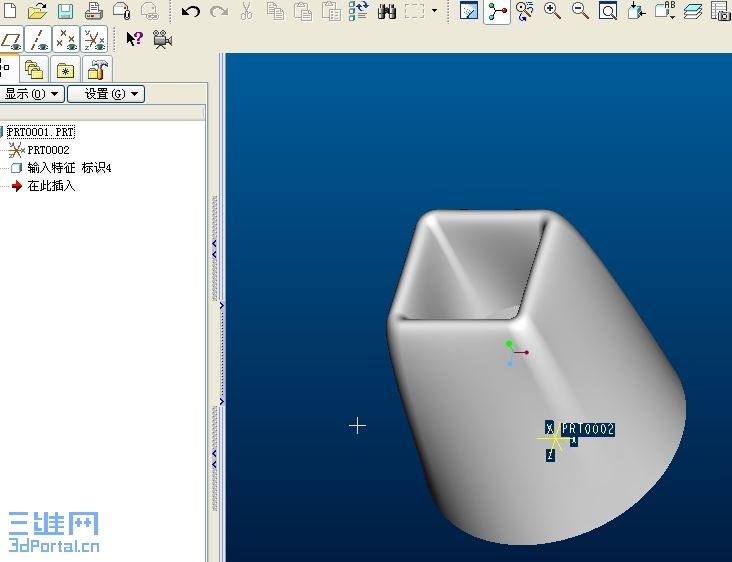Open the dropdown arrow beside the selection box
The image size is (732, 562).
point(435,10)
